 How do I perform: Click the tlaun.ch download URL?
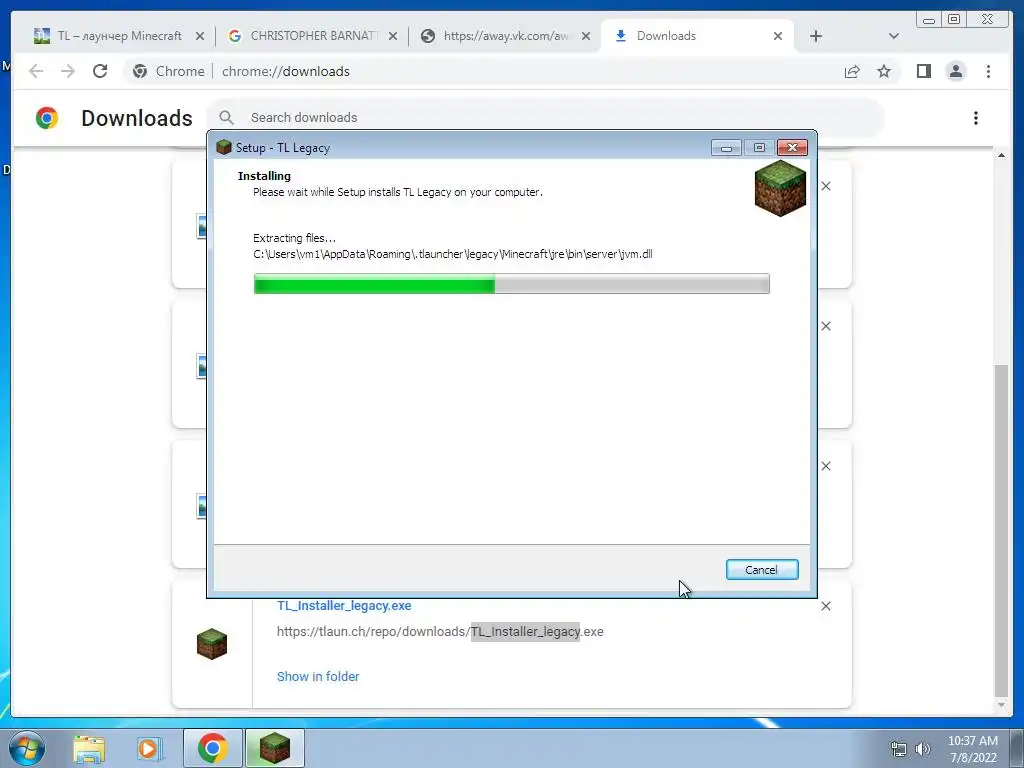[440, 632]
